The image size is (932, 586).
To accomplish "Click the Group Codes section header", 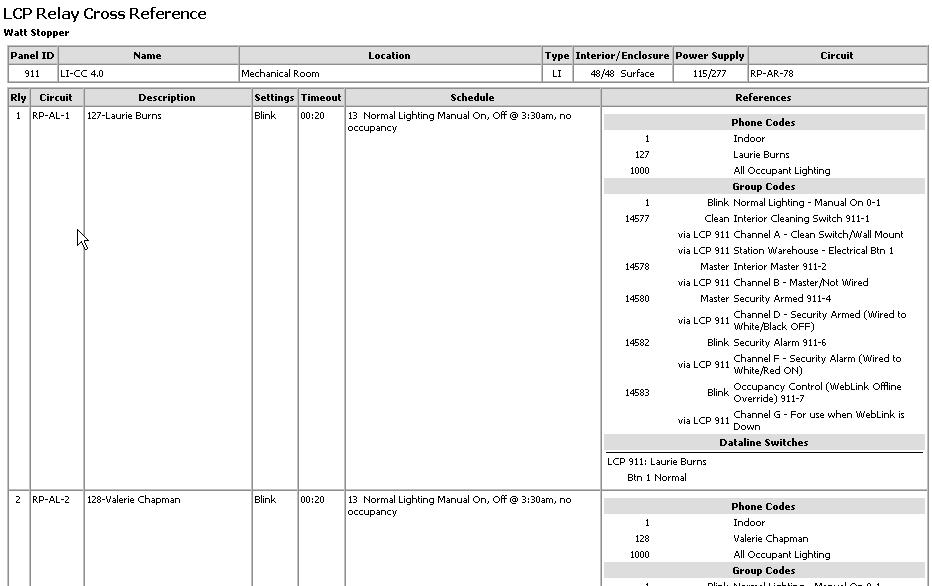I will coord(763,186).
